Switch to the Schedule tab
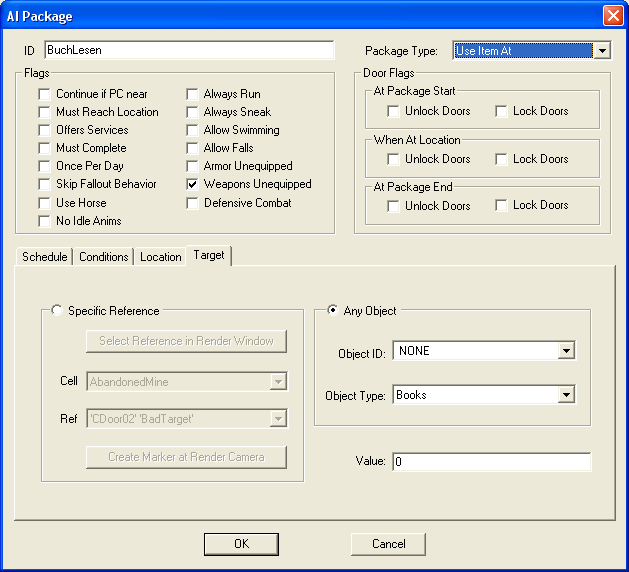 click(x=45, y=257)
